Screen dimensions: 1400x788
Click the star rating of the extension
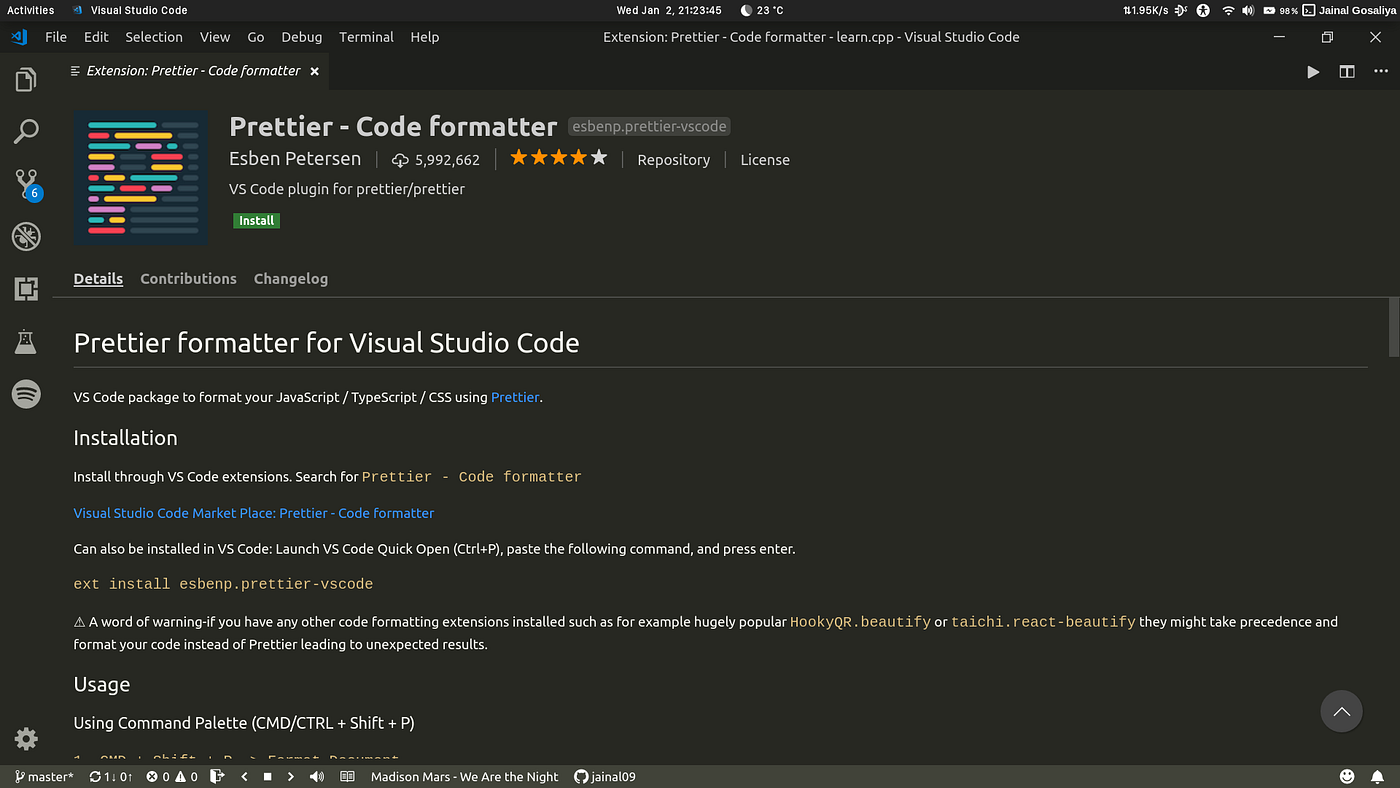point(559,158)
